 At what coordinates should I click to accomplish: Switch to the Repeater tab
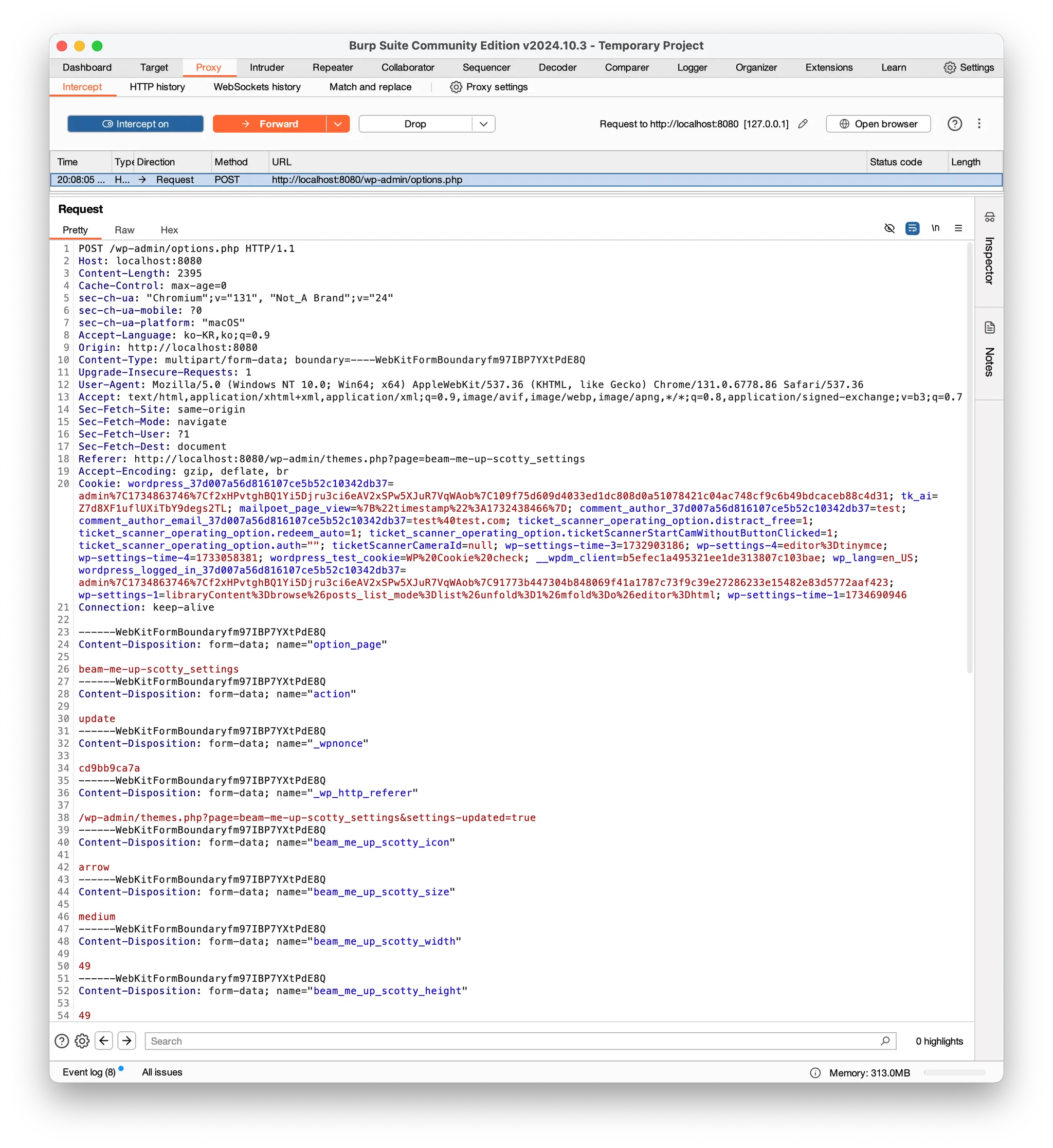[x=332, y=67]
